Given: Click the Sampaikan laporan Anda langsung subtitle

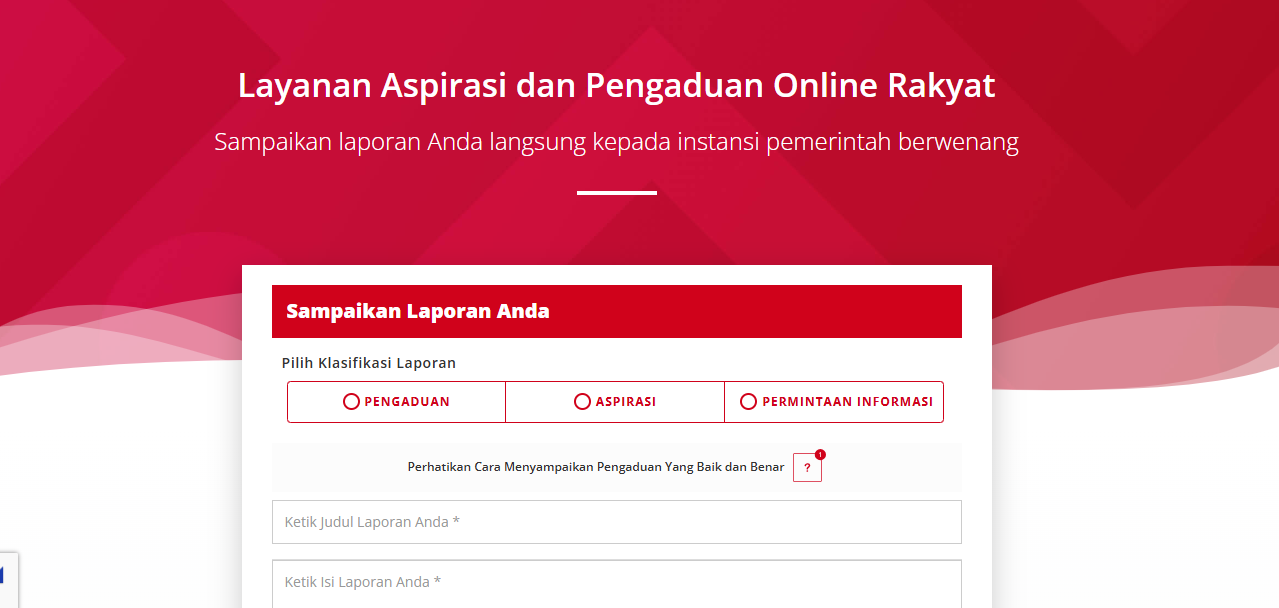Looking at the screenshot, I should 616,142.
